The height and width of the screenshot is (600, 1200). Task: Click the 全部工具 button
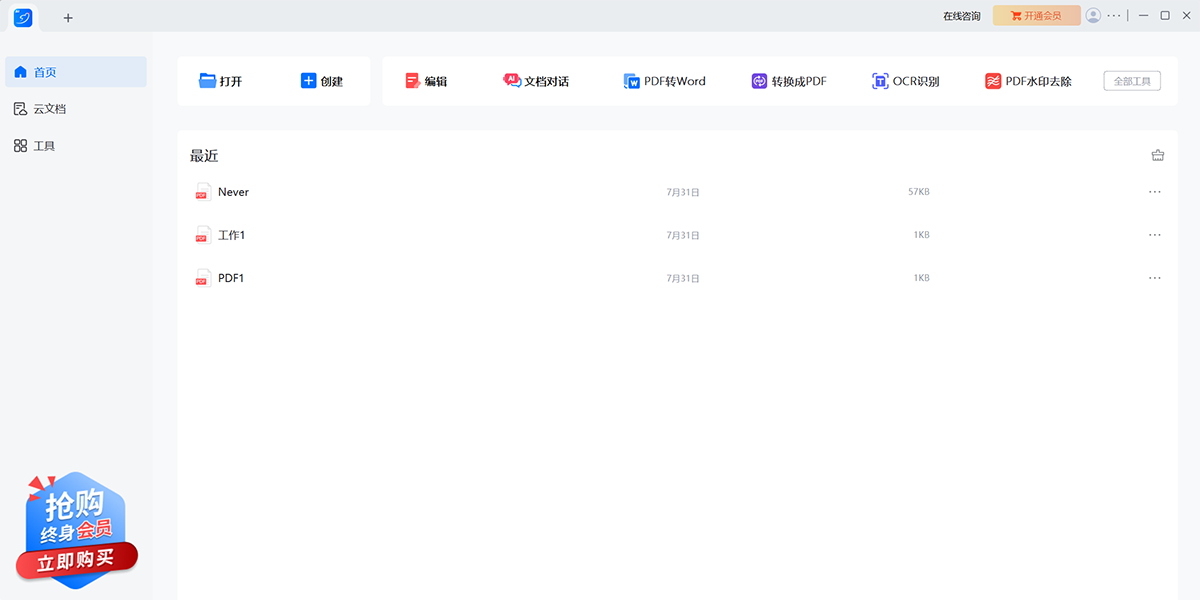coord(1132,81)
